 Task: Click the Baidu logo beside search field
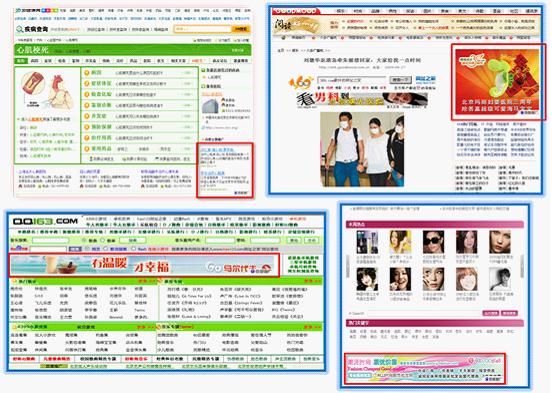19,249
